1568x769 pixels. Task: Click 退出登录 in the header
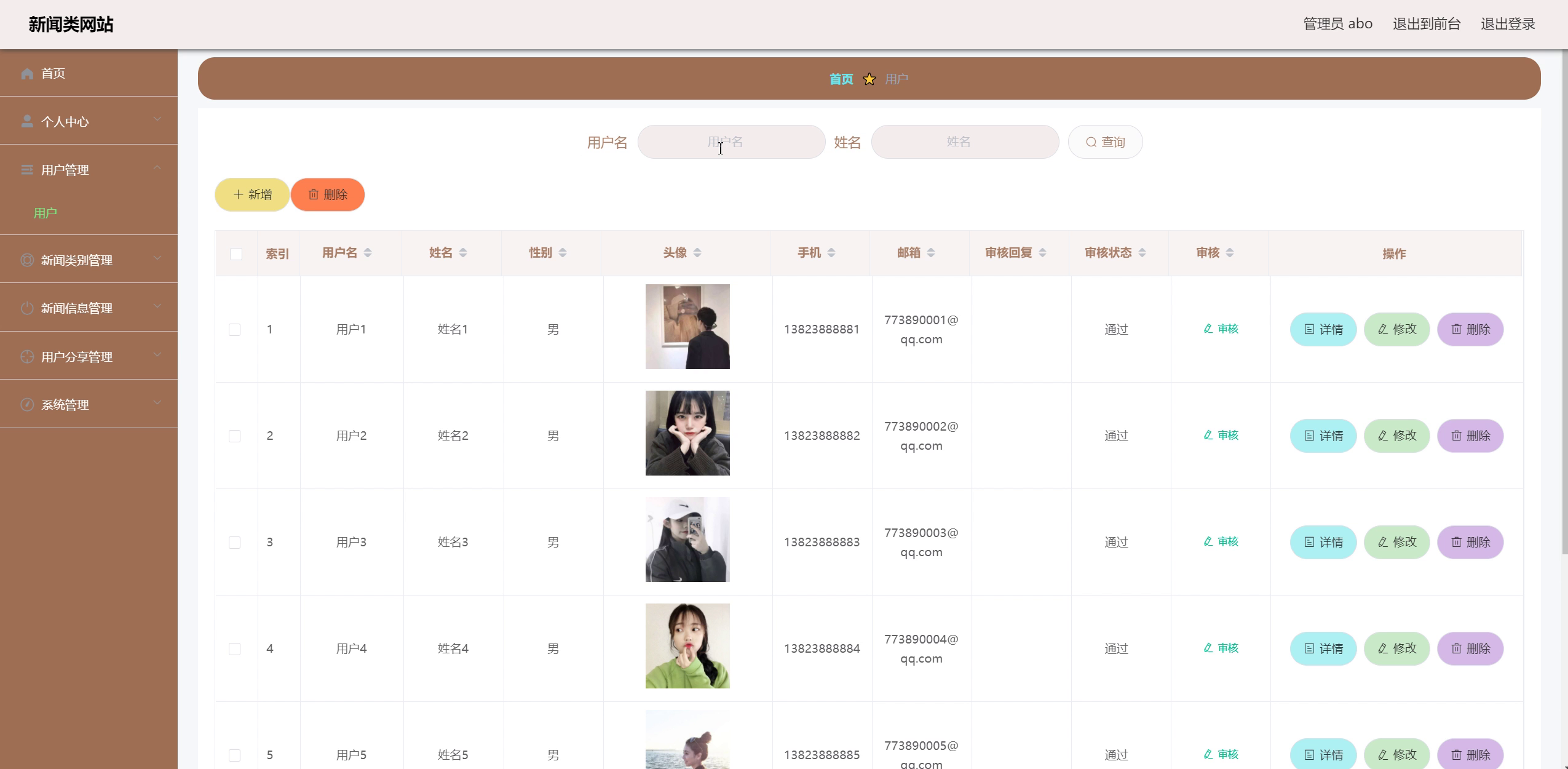pos(1508,24)
